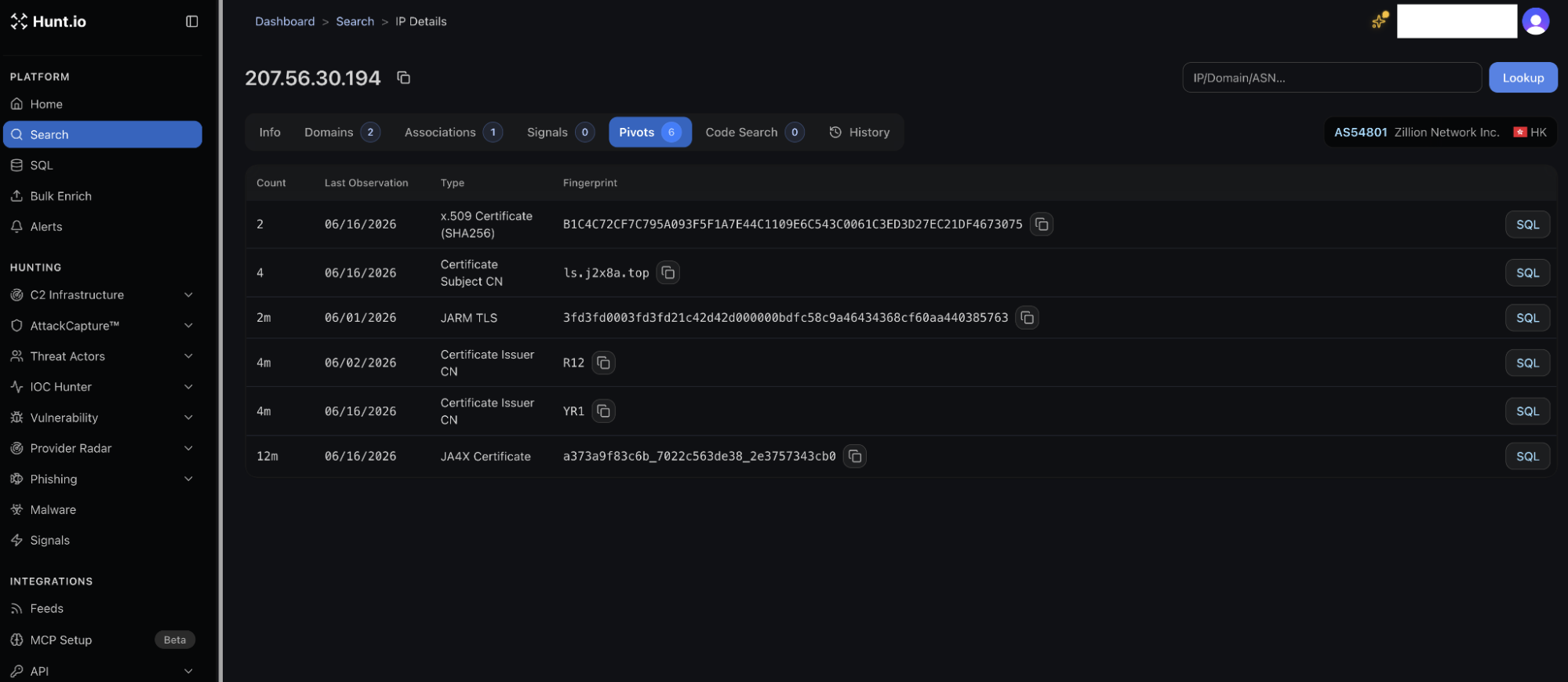Copy the YR1 issuer CN value
The image size is (1568, 682).
click(x=603, y=411)
